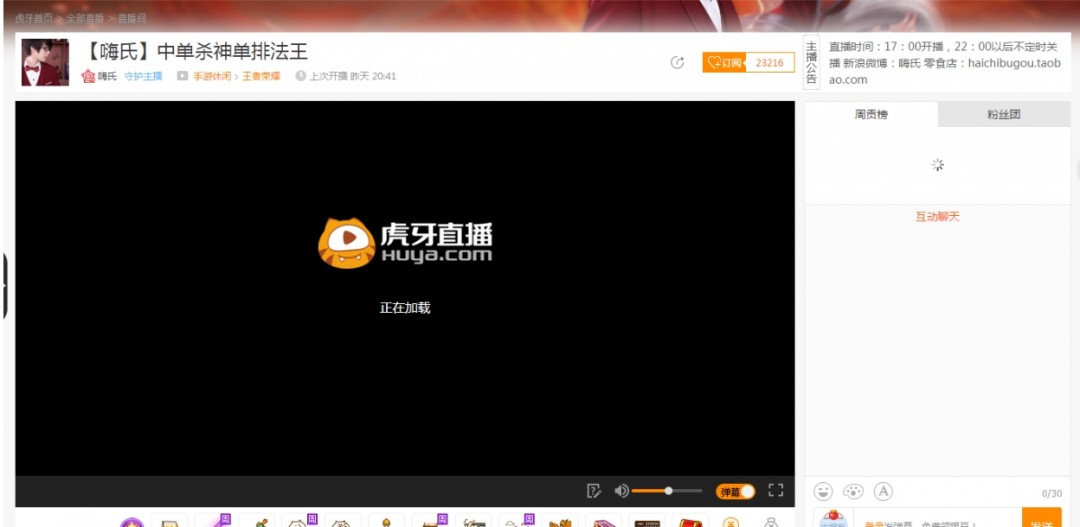Open the 王者荣耀 game category link
This screenshot has height=527, width=1080.
coord(260,76)
